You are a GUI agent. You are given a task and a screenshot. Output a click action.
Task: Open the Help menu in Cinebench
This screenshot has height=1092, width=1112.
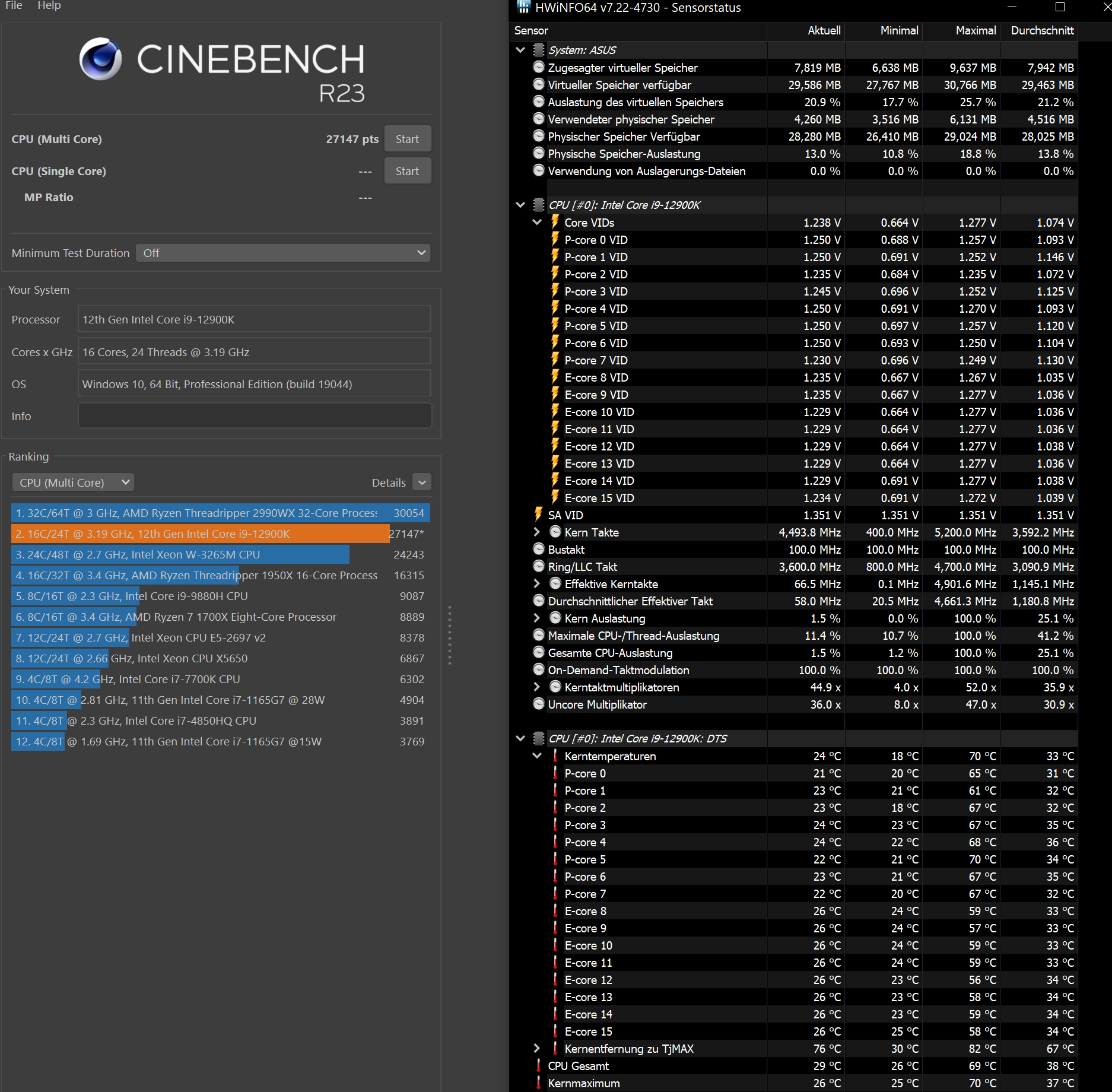point(49,5)
